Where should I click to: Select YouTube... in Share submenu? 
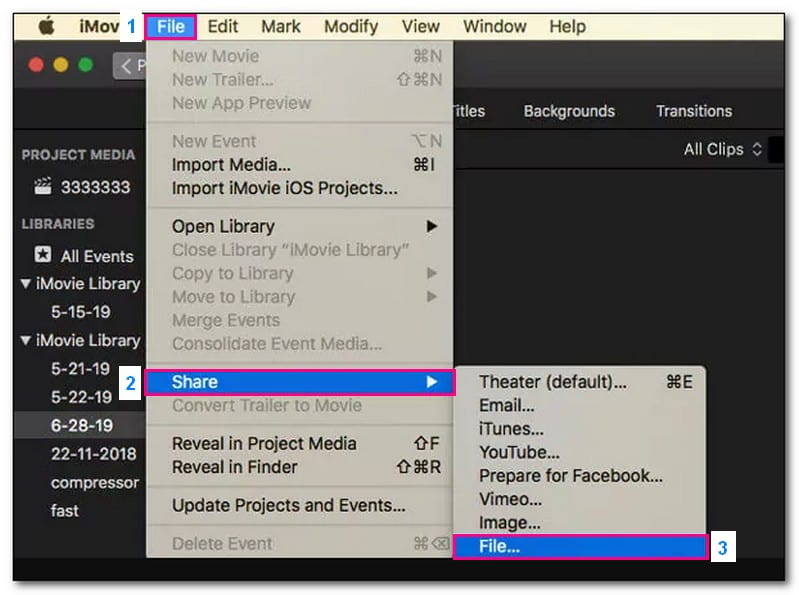[518, 453]
